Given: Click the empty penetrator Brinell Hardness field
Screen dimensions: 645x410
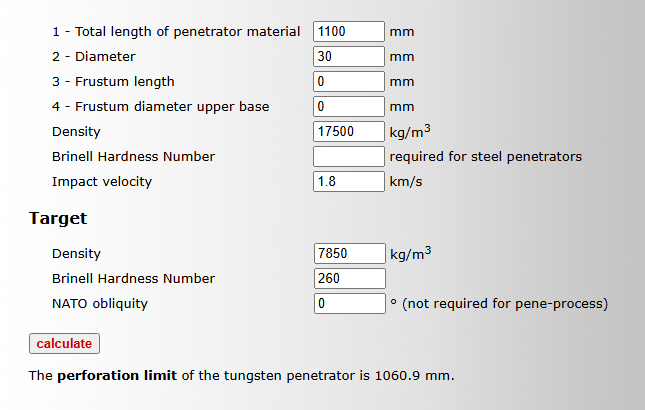Looking at the screenshot, I should tap(349, 157).
